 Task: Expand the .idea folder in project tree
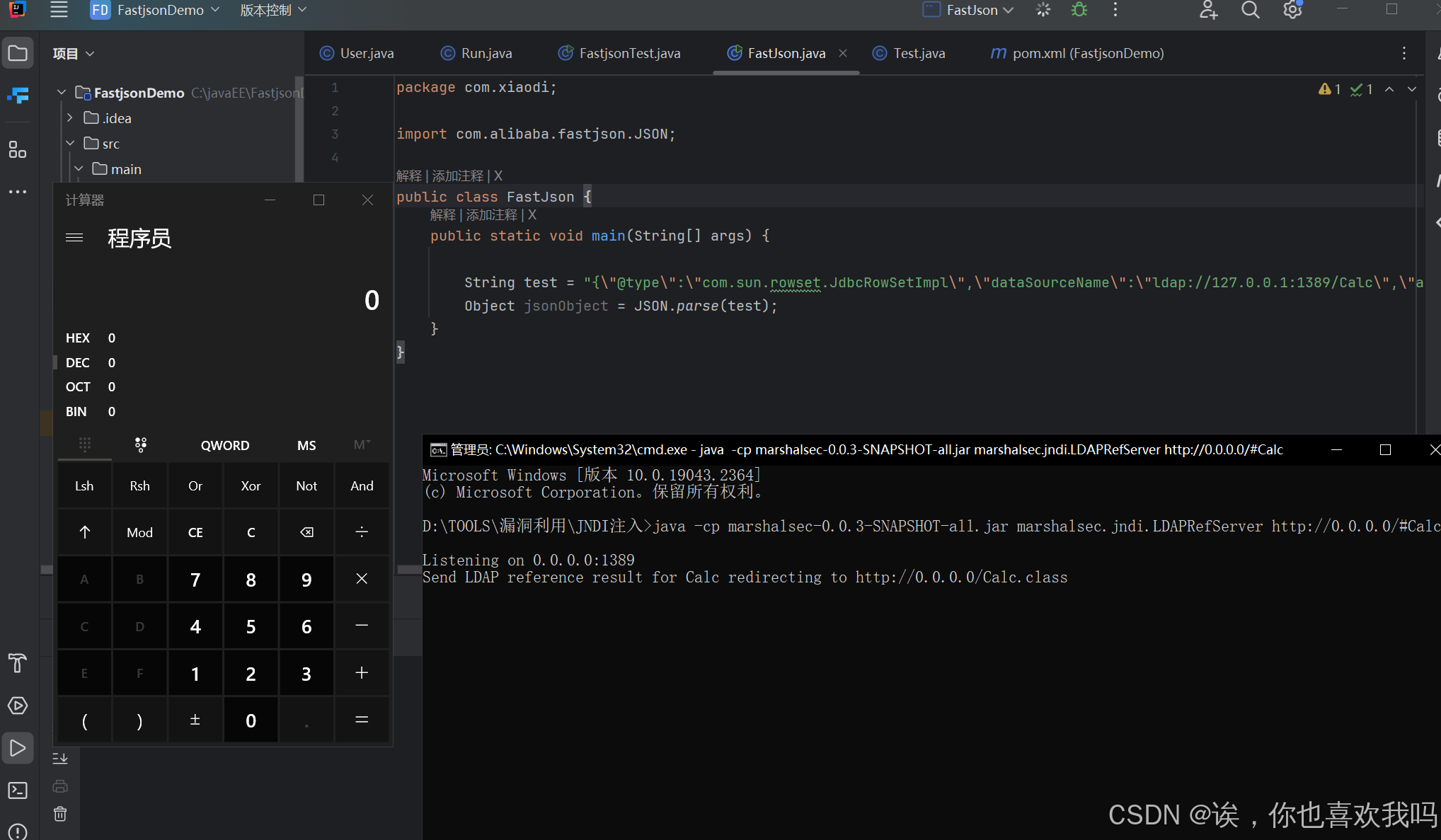[x=70, y=118]
